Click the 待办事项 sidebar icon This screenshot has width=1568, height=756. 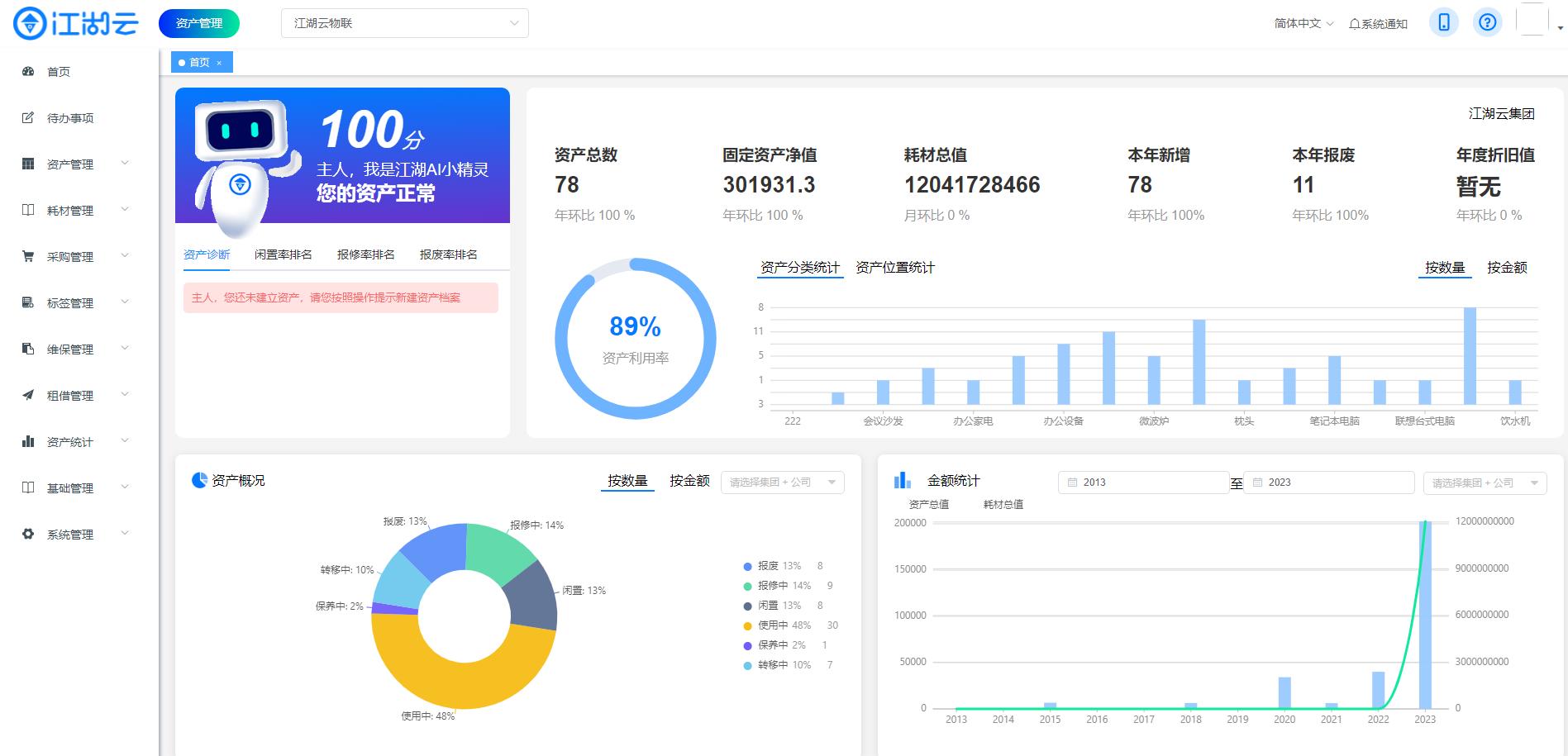pos(29,117)
